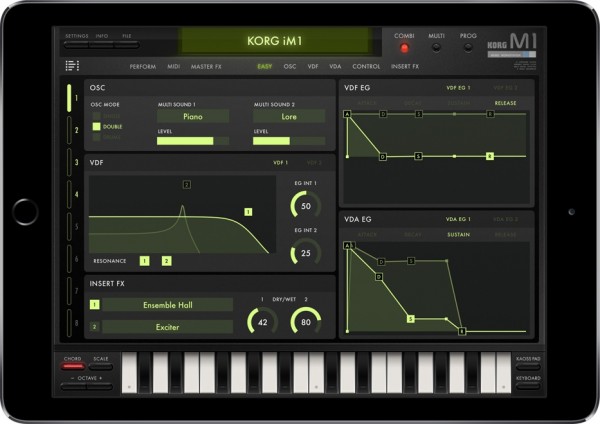Screen dimensions: 600x424
Task: Click the EG INT 1 knob
Action: [x=305, y=205]
